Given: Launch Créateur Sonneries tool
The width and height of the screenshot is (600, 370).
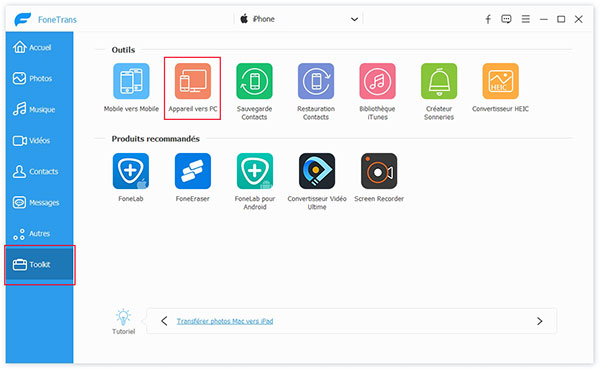Looking at the screenshot, I should 439,81.
